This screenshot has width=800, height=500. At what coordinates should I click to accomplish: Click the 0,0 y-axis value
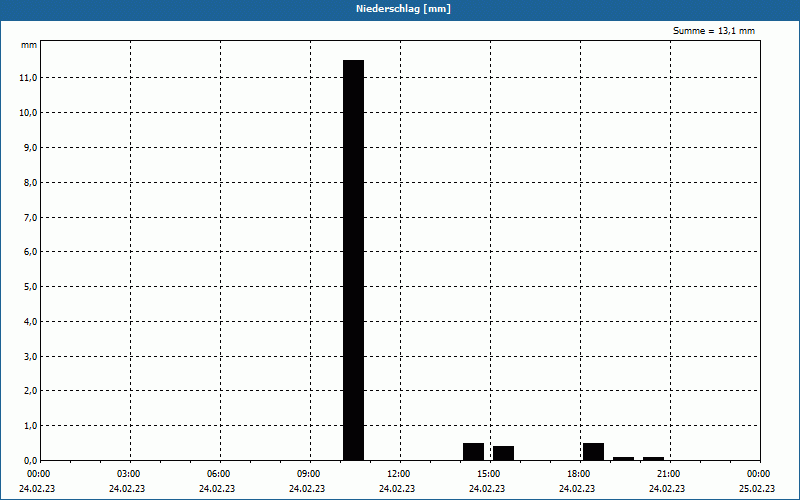point(30,460)
